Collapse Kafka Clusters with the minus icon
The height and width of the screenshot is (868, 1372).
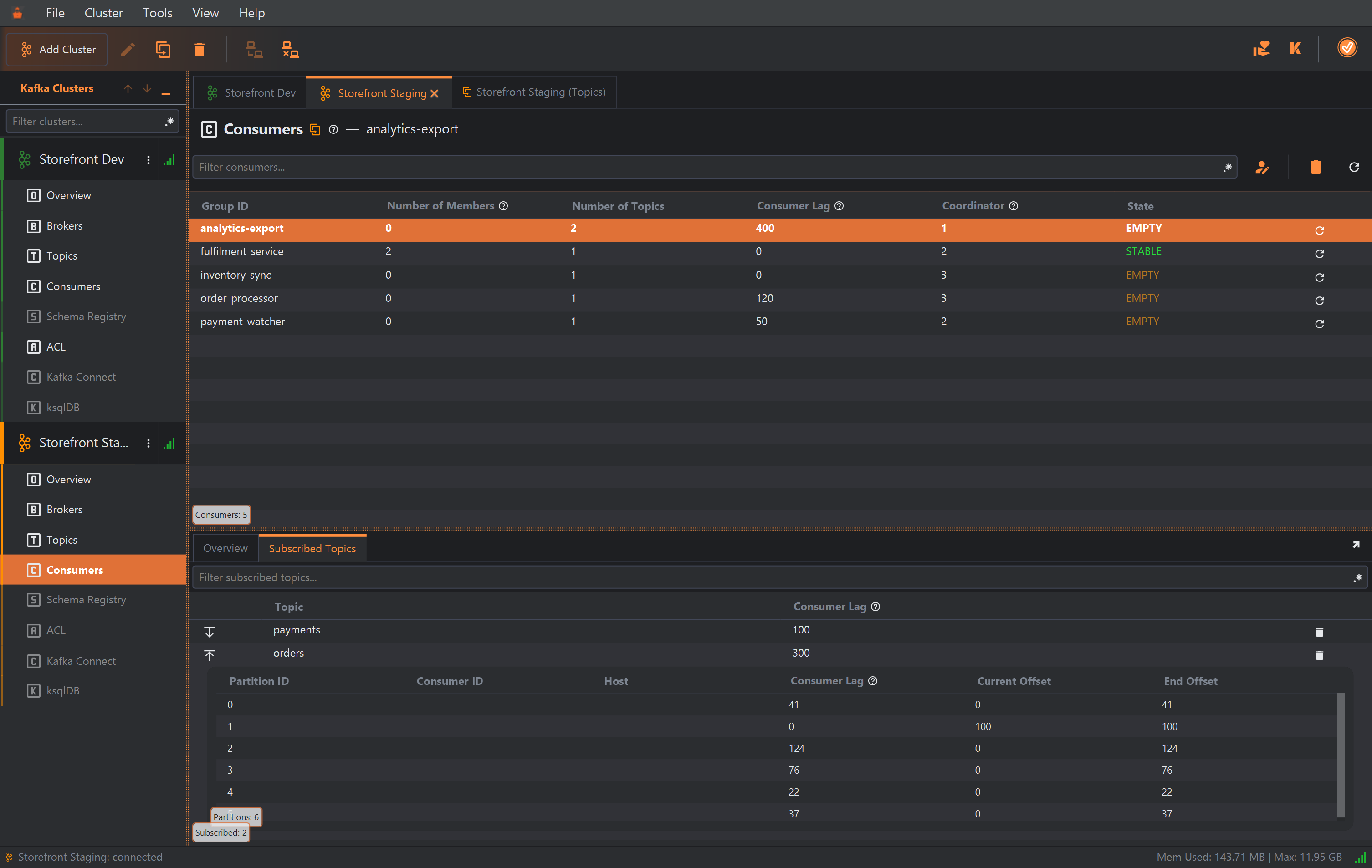point(166,93)
